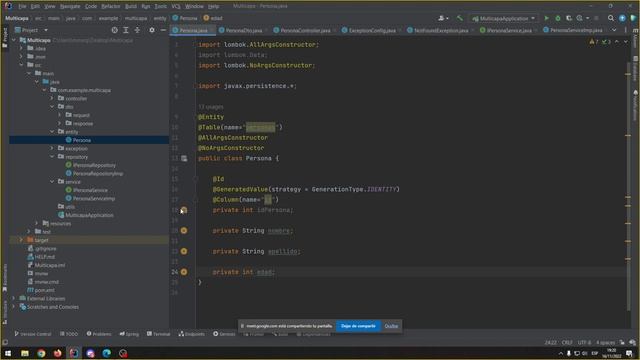Click the IDE updates arrow icon
The height and width of the screenshot is (360, 640).
coord(622,18)
